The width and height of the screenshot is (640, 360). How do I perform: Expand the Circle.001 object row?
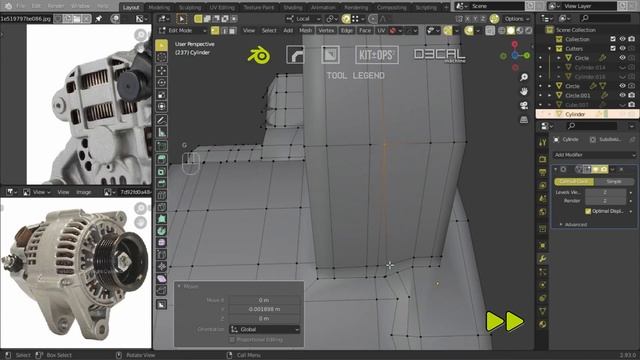(x=549, y=95)
